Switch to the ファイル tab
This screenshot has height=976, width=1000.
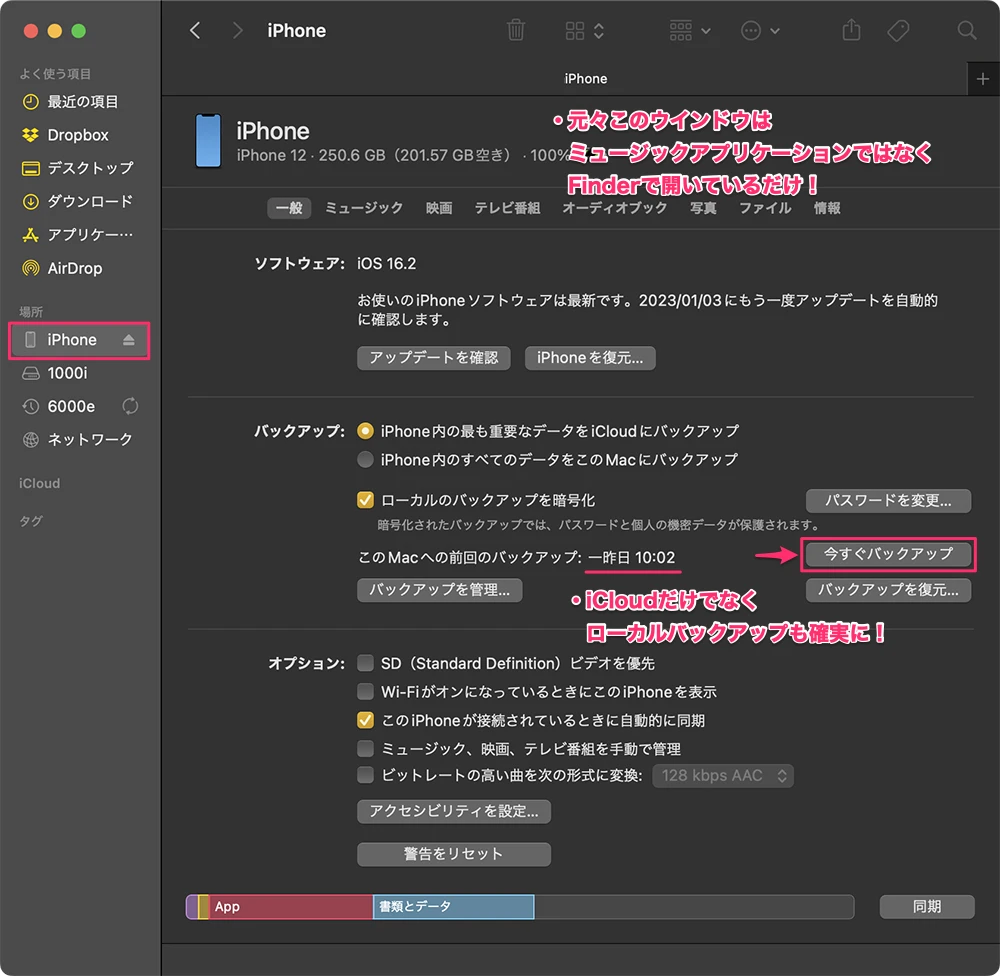[x=765, y=208]
